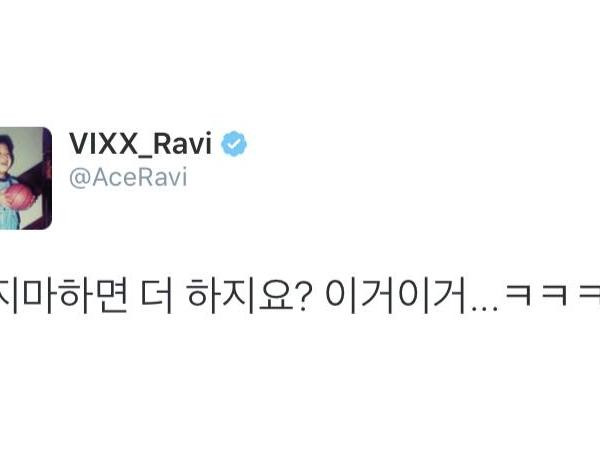Open VIXX_Ravi's profile picture
Screen dimensions: 600x450
(x=26, y=178)
